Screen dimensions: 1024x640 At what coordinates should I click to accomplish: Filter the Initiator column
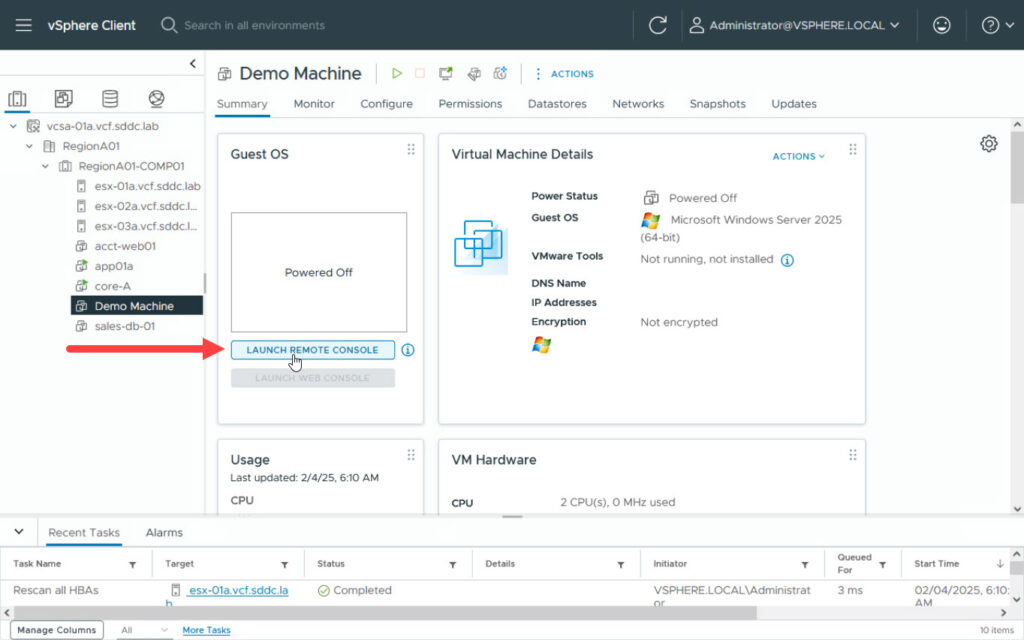[805, 565]
